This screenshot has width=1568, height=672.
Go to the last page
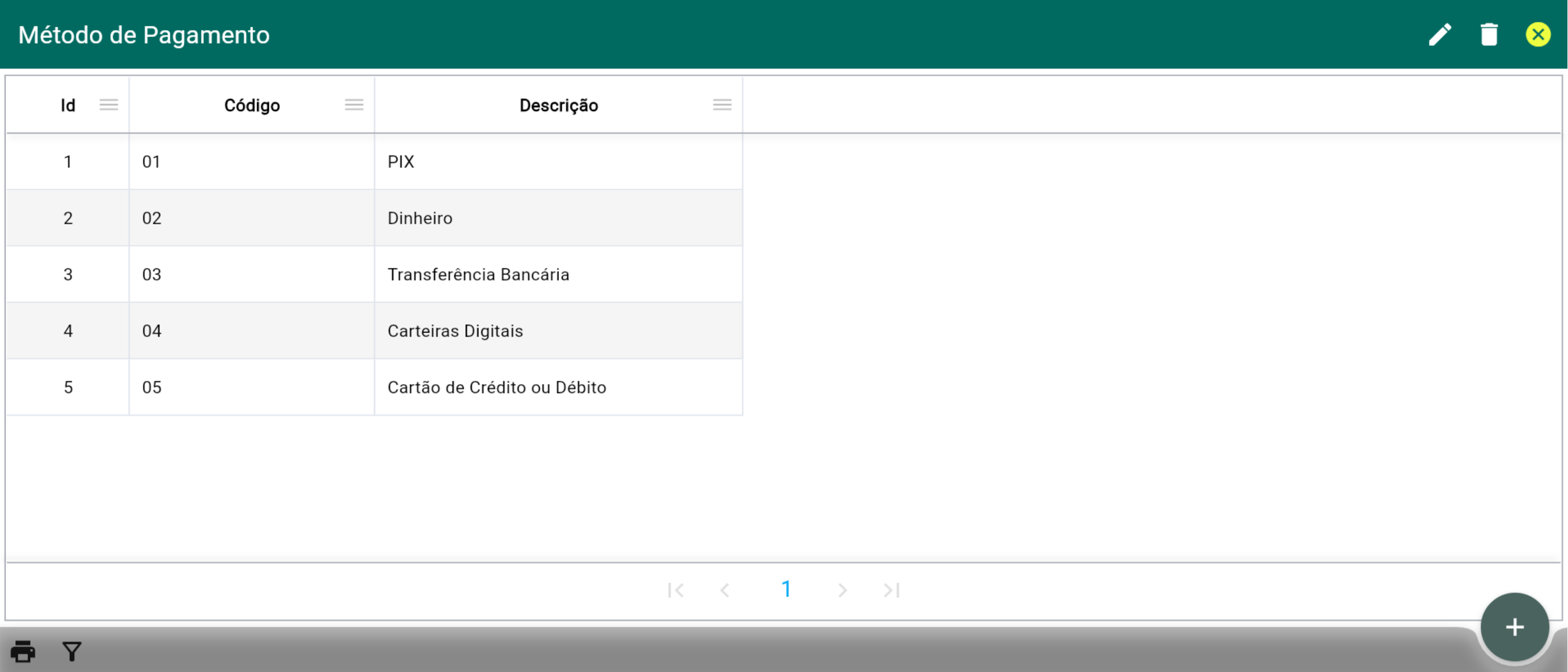click(892, 590)
